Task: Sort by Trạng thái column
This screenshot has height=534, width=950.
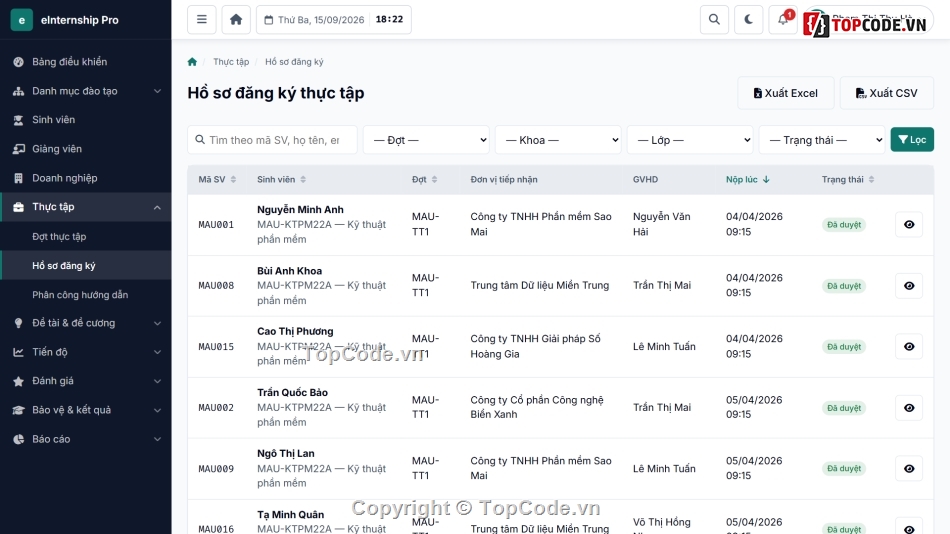Action: (x=848, y=179)
